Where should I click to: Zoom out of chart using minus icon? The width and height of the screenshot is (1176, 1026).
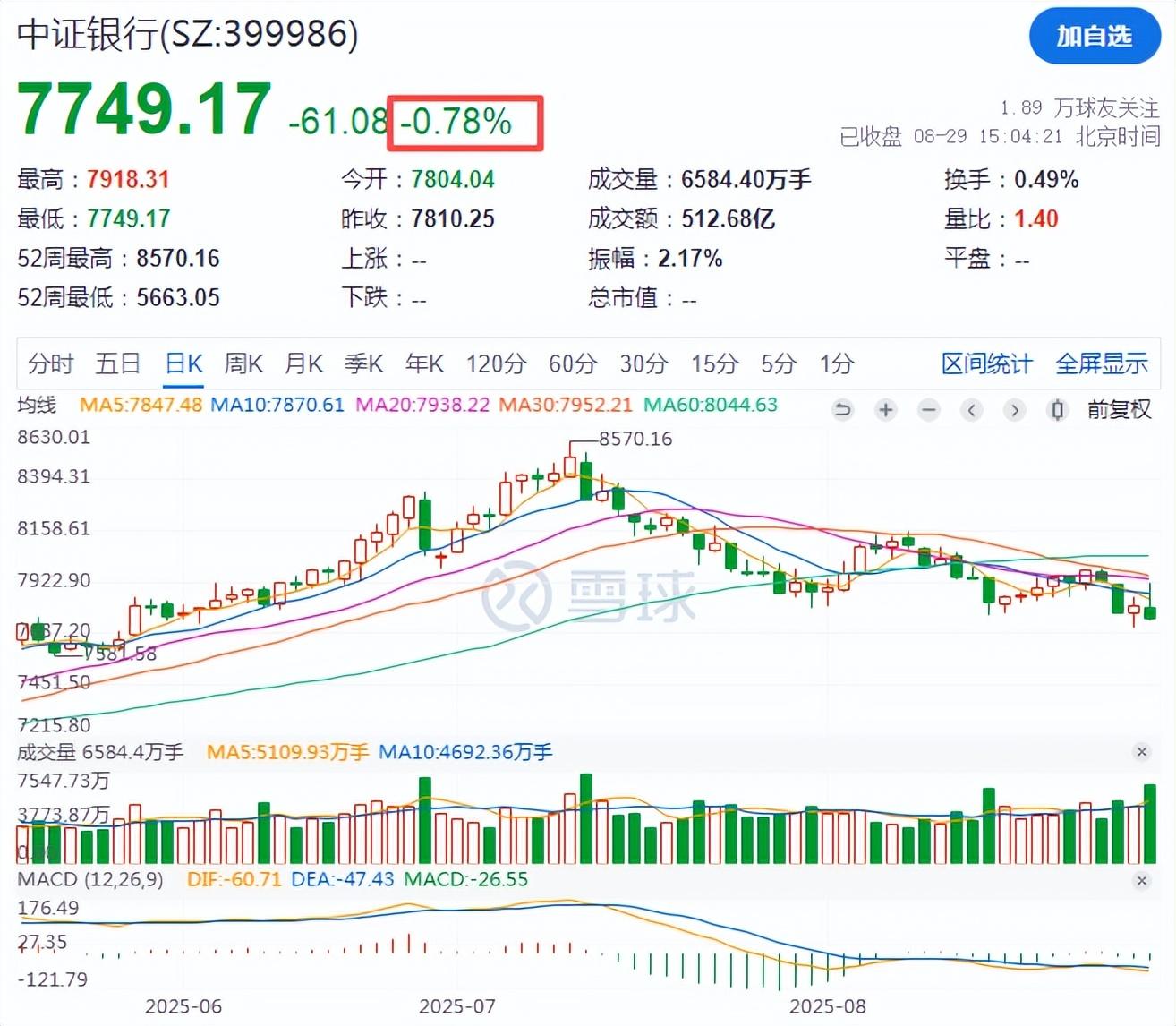tap(928, 409)
